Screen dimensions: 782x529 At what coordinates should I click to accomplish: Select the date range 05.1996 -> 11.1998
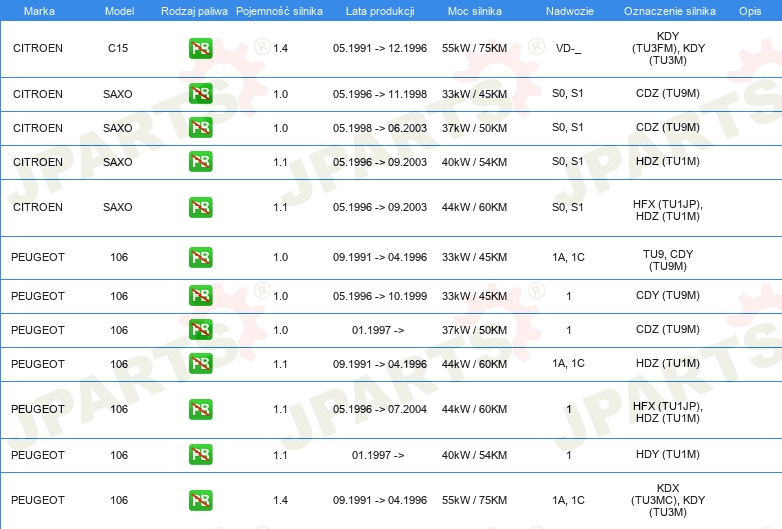click(x=380, y=94)
